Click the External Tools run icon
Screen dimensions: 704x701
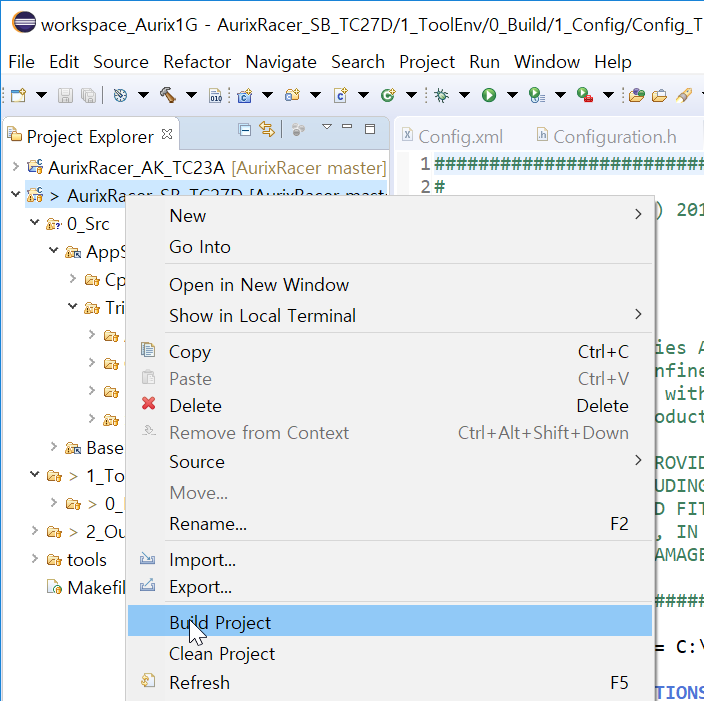click(585, 95)
